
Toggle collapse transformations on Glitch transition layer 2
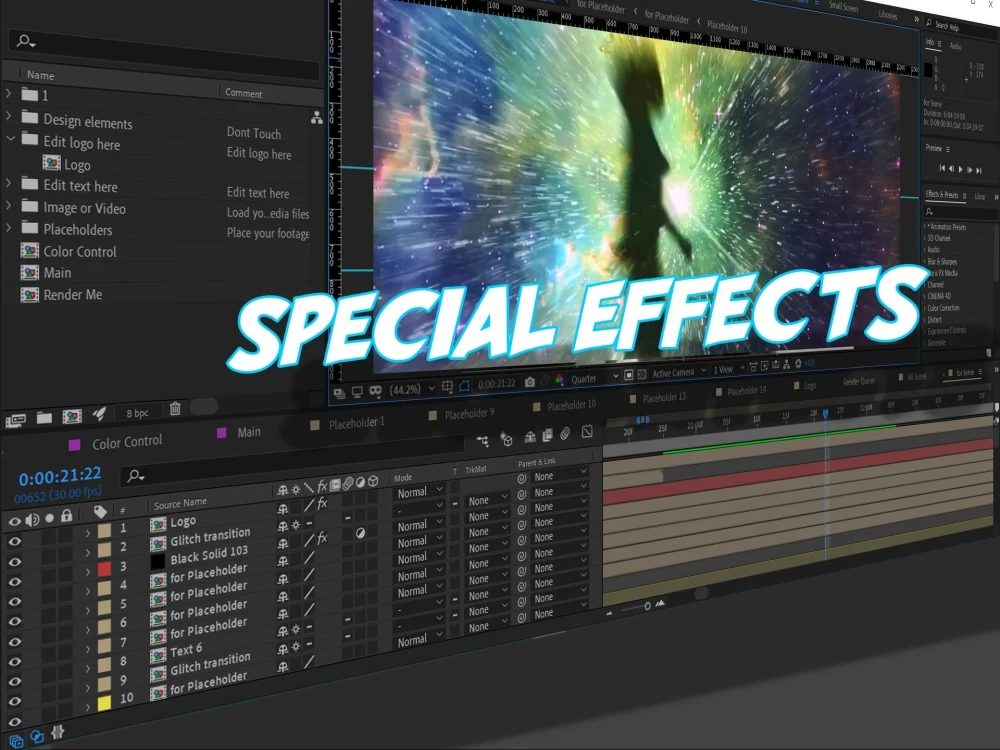(x=296, y=526)
